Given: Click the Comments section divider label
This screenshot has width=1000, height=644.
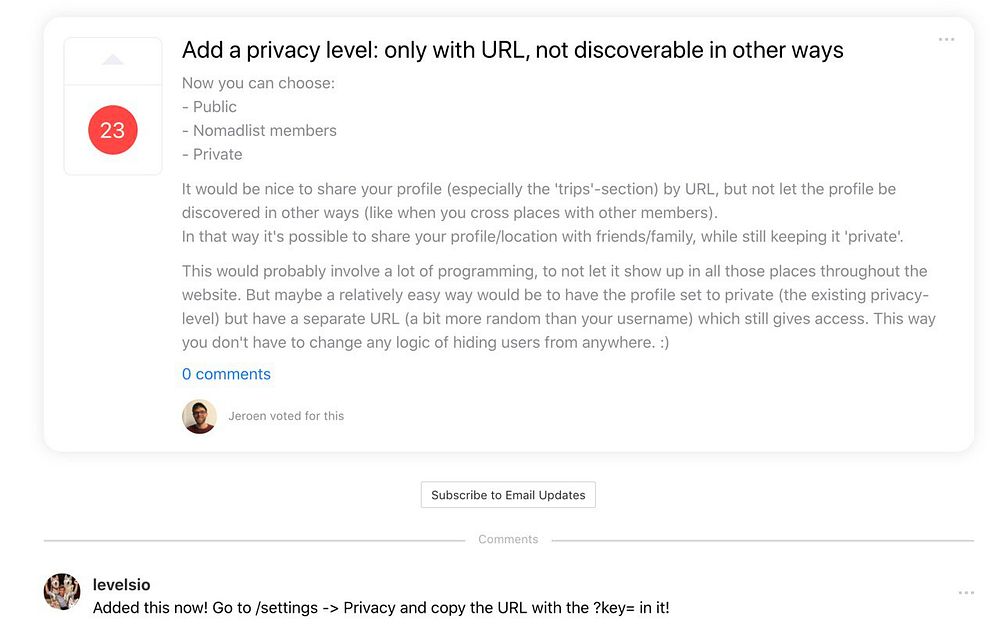Looking at the screenshot, I should pyautogui.click(x=508, y=539).
